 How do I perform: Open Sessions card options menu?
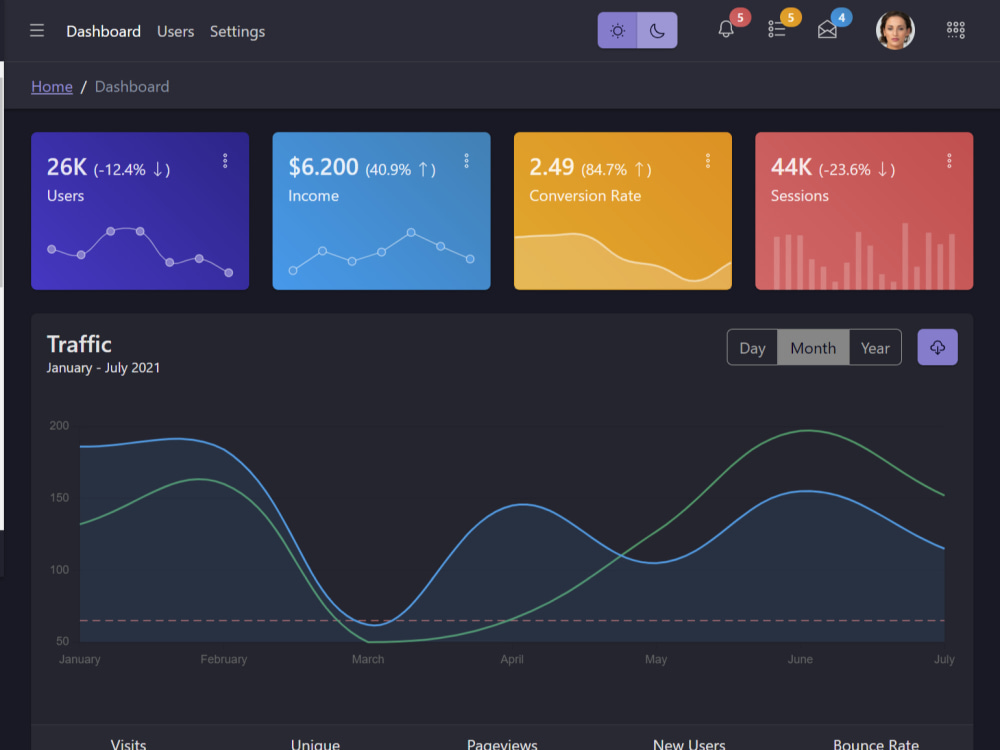pyautogui.click(x=949, y=161)
